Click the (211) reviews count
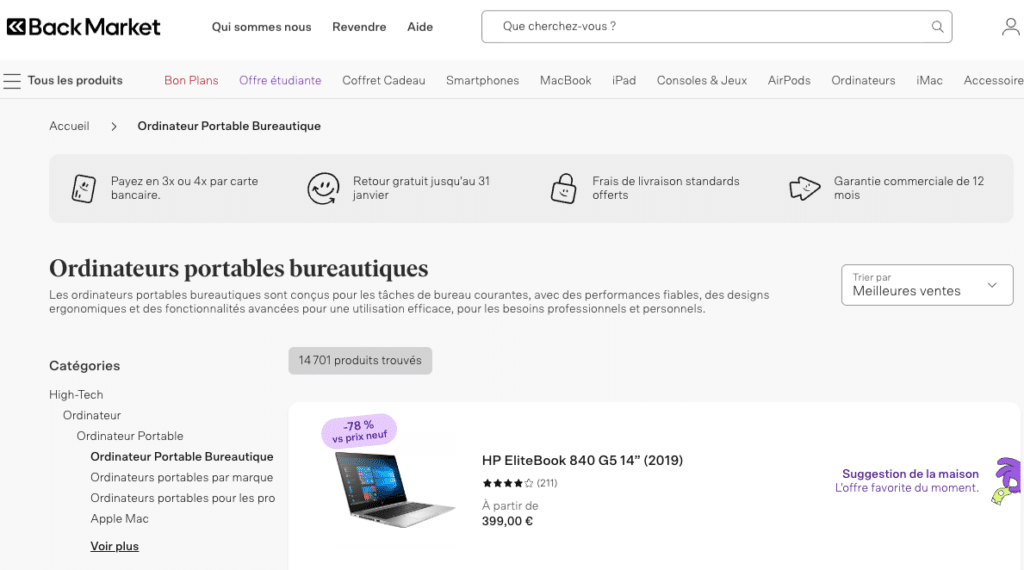Image resolution: width=1024 pixels, height=570 pixels. [547, 483]
